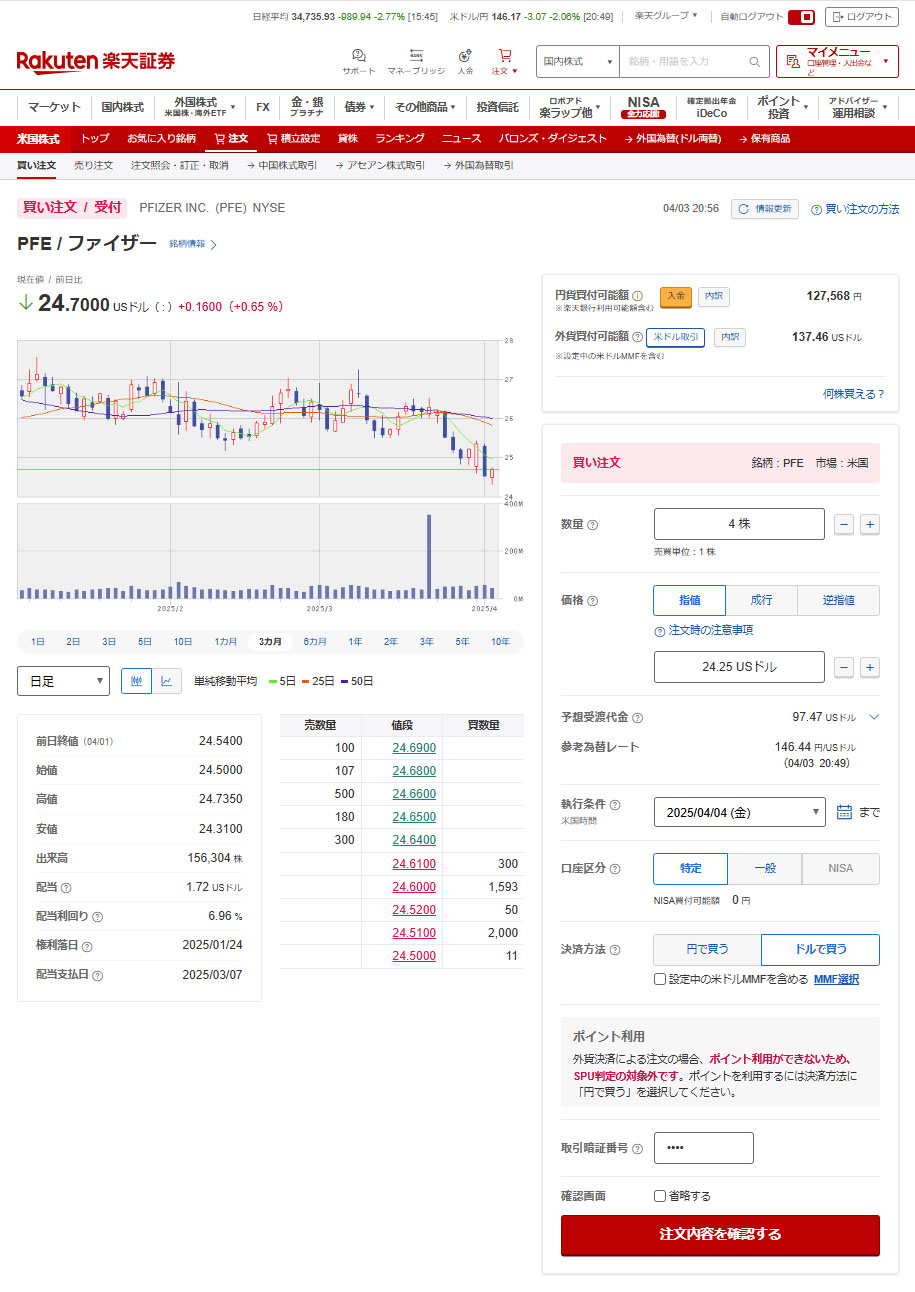Click the 24.6900 ask price link
This screenshot has height=1292, width=915.
pyautogui.click(x=414, y=748)
